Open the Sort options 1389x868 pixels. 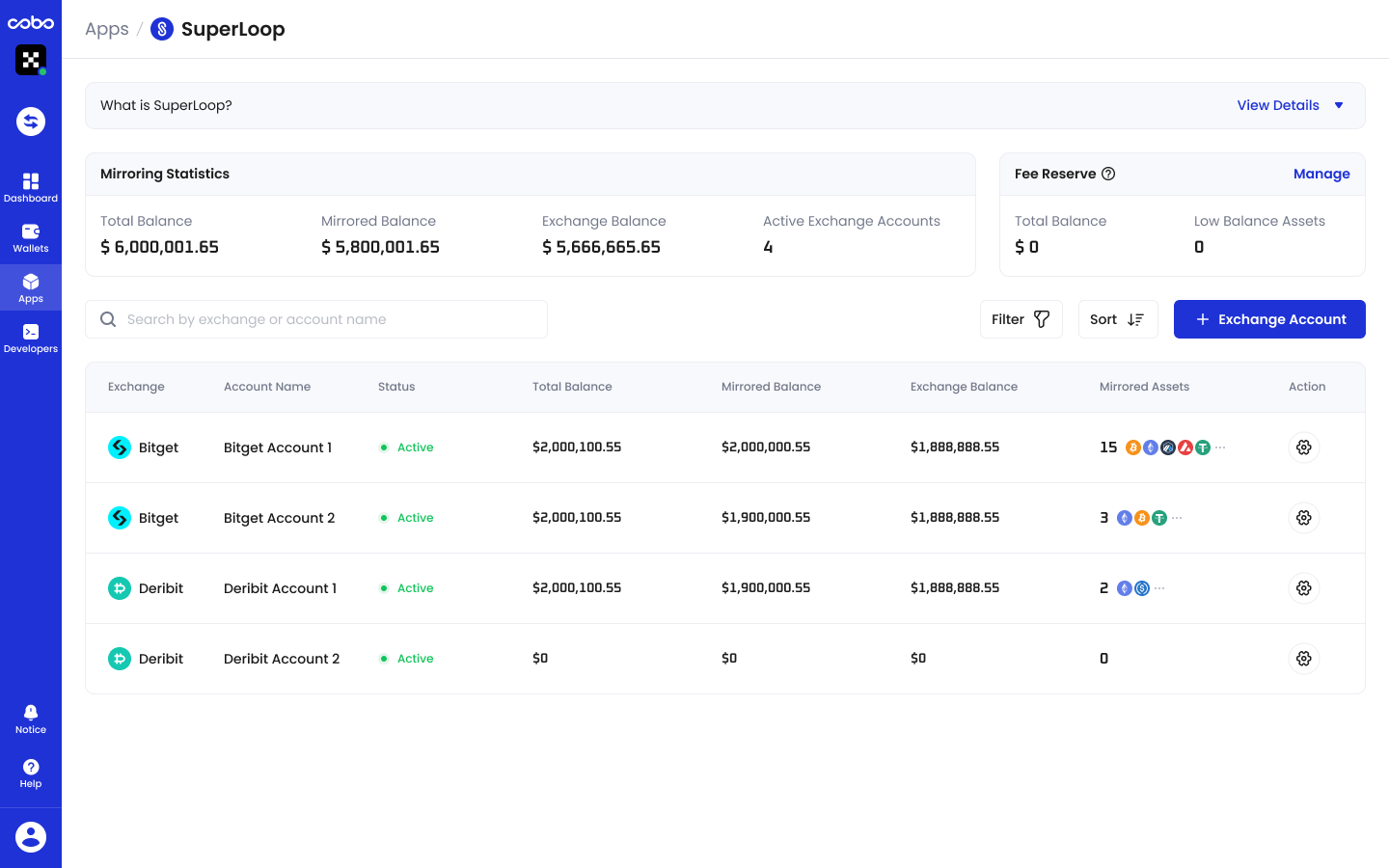(1117, 319)
